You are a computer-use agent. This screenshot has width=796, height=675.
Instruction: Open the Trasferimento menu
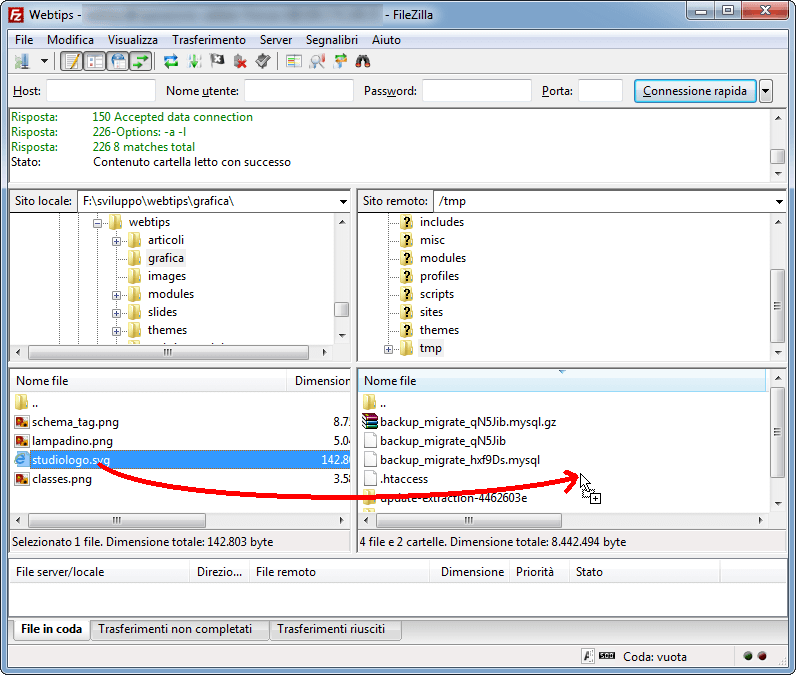point(208,39)
